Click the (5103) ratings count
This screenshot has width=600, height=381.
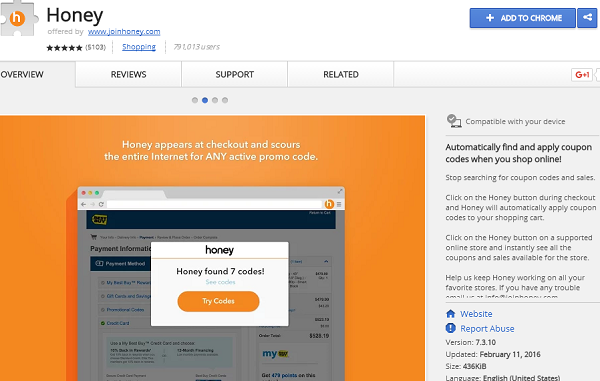(x=95, y=47)
